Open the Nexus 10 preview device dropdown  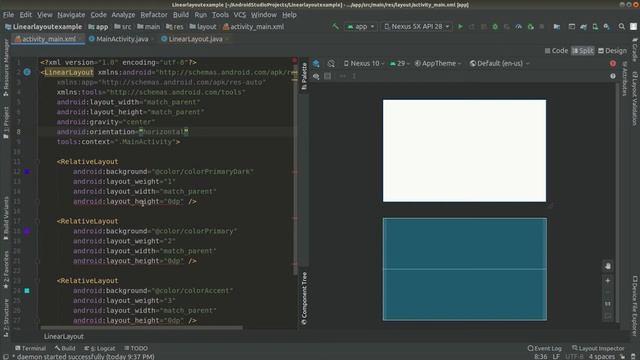point(364,63)
